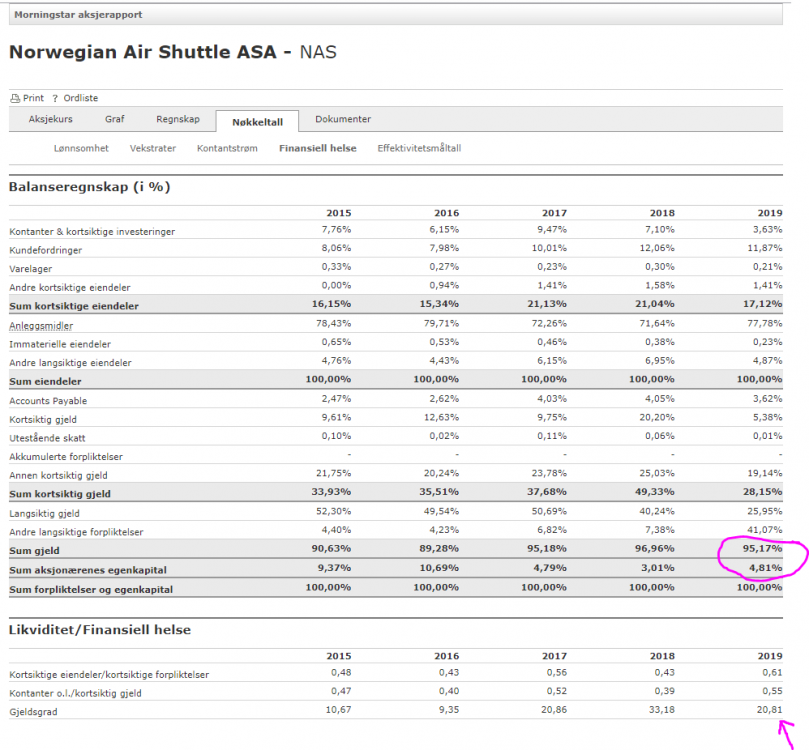Click the 52,30% Langsiktig gjeld value

point(334,511)
